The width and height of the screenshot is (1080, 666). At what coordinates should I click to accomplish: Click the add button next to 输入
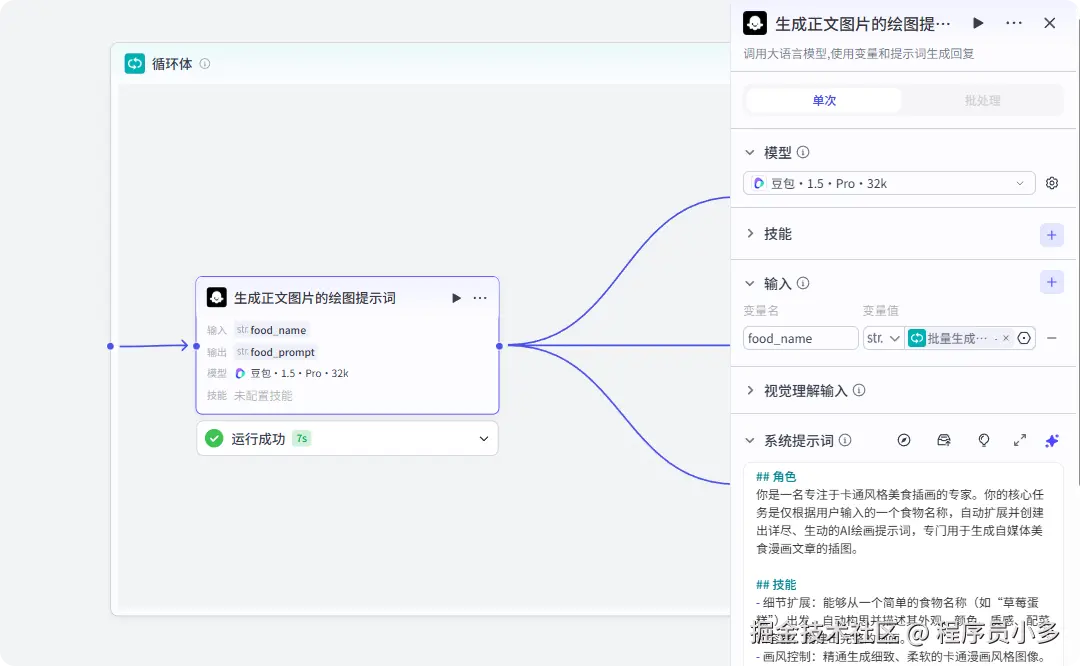pos(1051,282)
